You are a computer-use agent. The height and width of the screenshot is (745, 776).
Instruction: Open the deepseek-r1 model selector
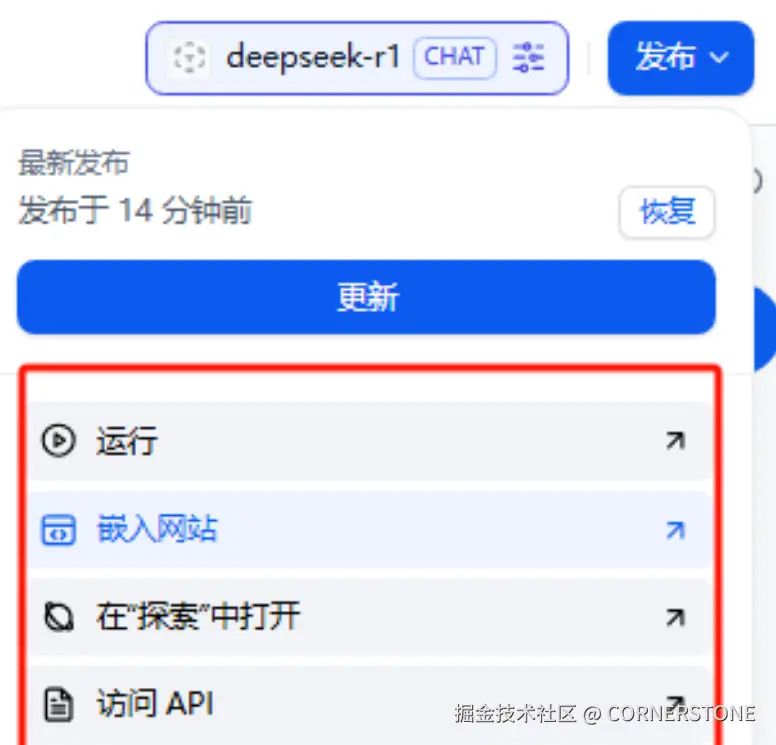pyautogui.click(x=357, y=58)
